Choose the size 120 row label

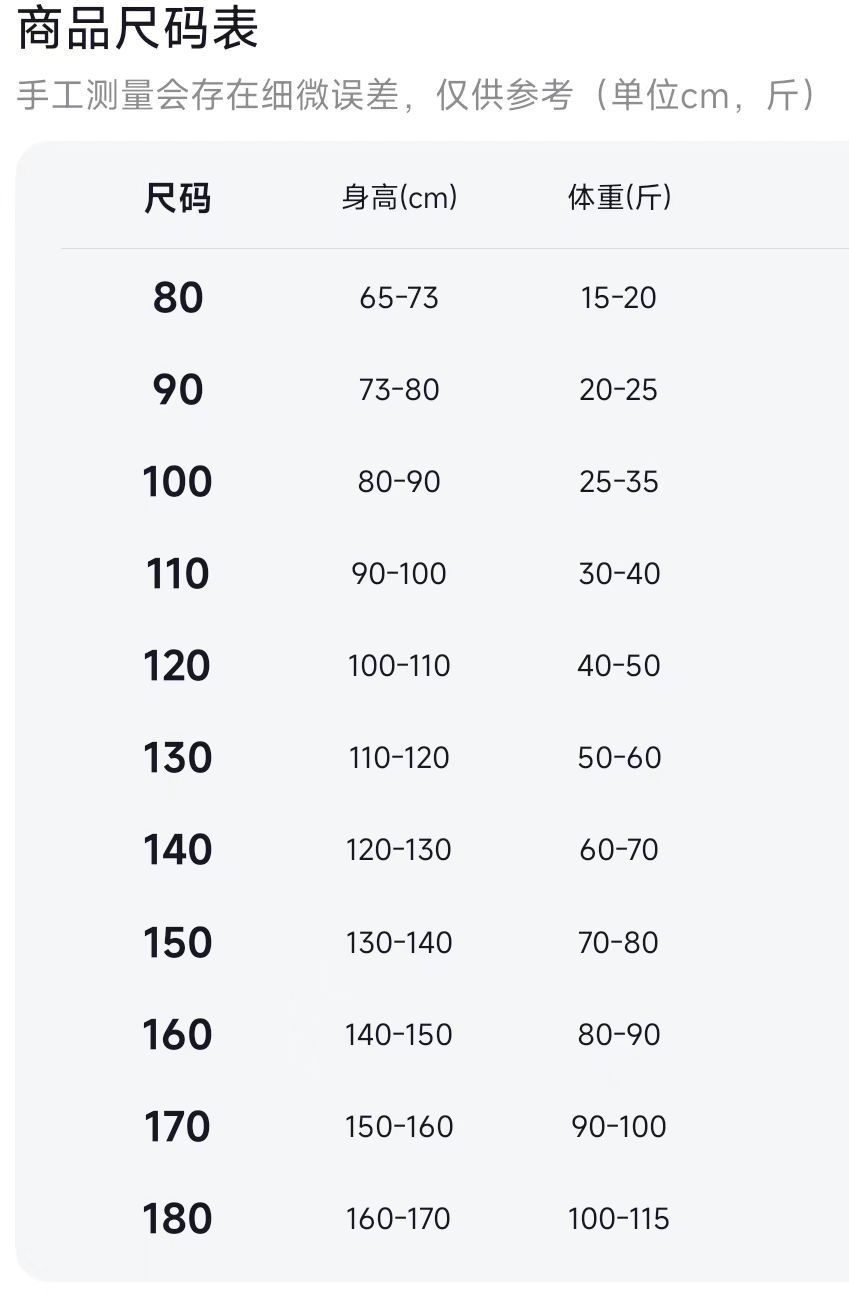pyautogui.click(x=178, y=666)
